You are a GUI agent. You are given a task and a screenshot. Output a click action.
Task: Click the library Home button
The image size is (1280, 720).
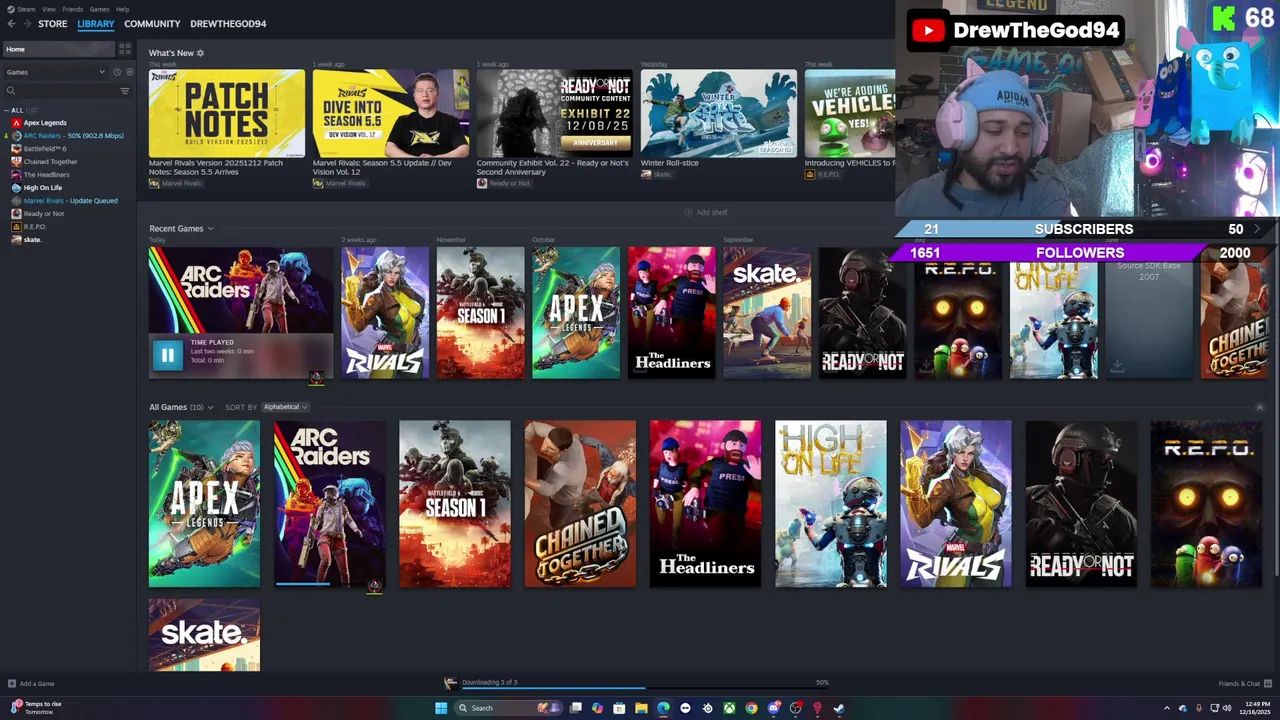click(x=58, y=49)
